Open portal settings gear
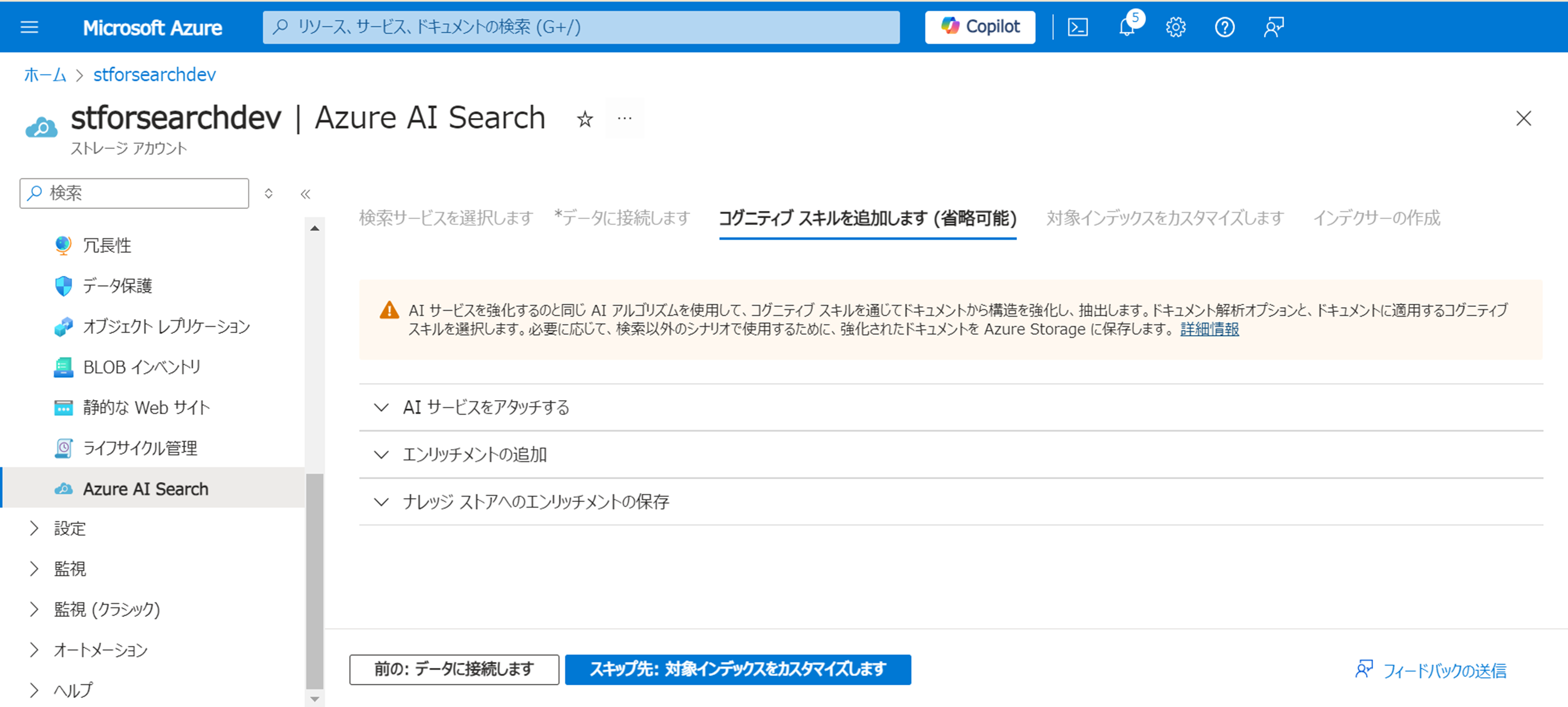Image resolution: width=1568 pixels, height=707 pixels. [x=1175, y=27]
